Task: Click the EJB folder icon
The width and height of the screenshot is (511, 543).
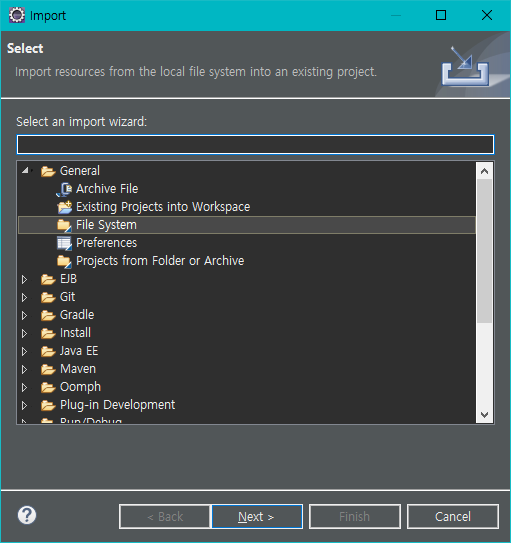Action: click(48, 279)
